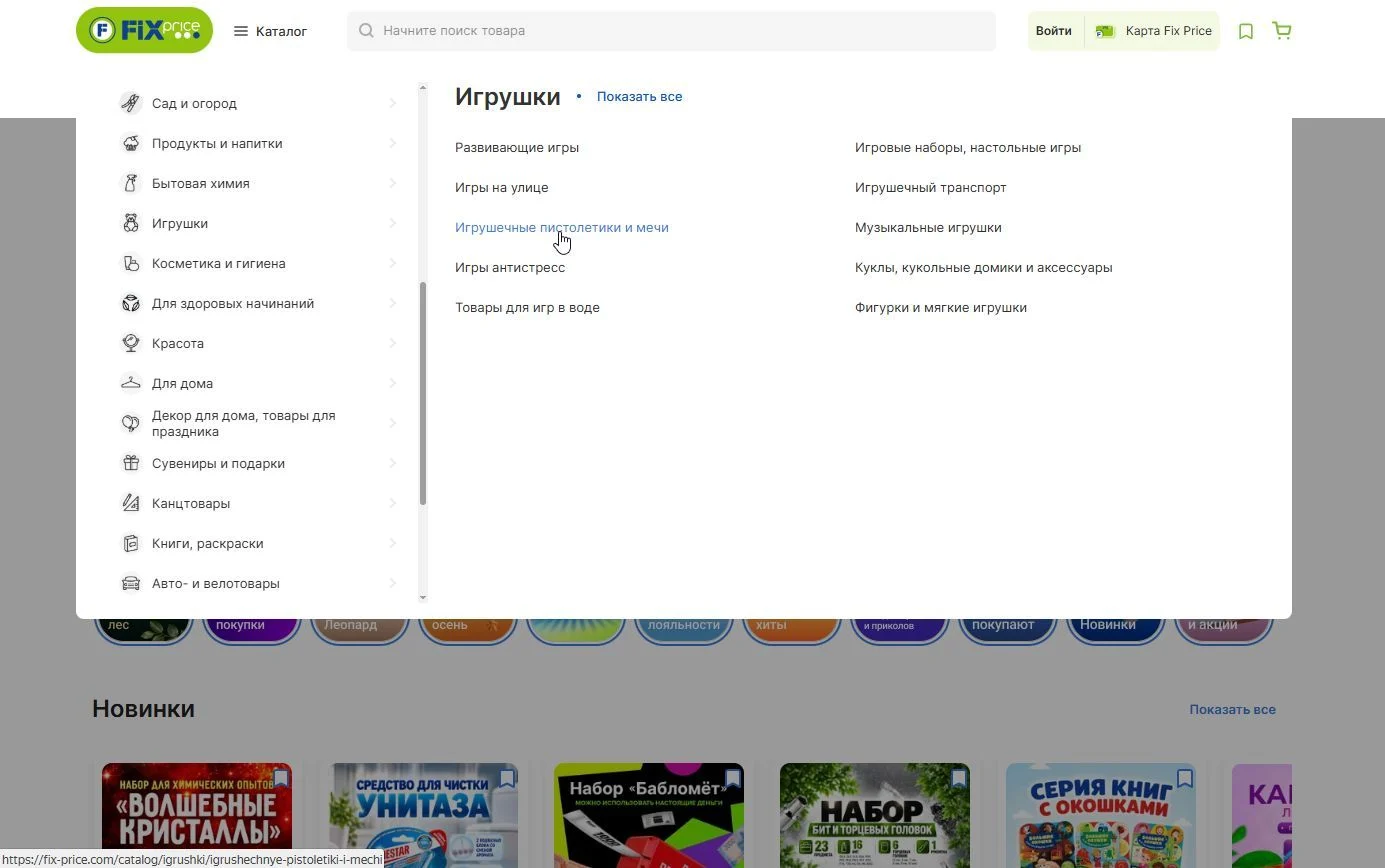Image resolution: width=1385 pixels, height=868 pixels.
Task: Open Игрушечные пистолетики и мечи subcategory
Action: coord(562,227)
